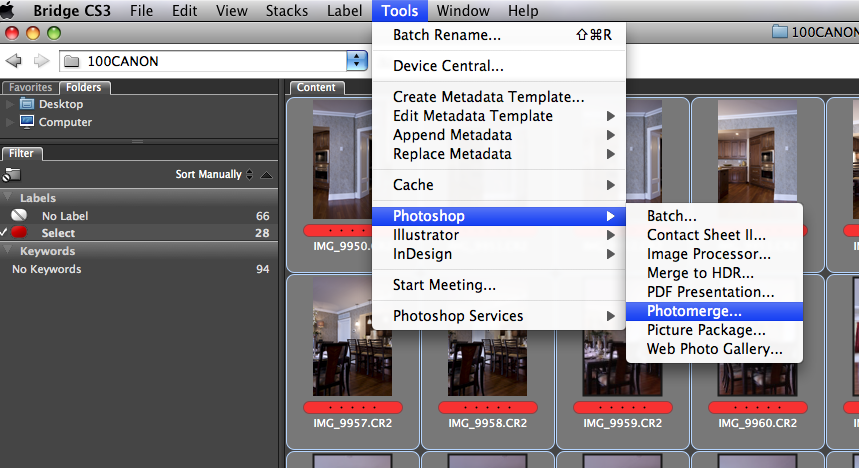
Task: Select the Filter panel tab
Action: pos(21,153)
